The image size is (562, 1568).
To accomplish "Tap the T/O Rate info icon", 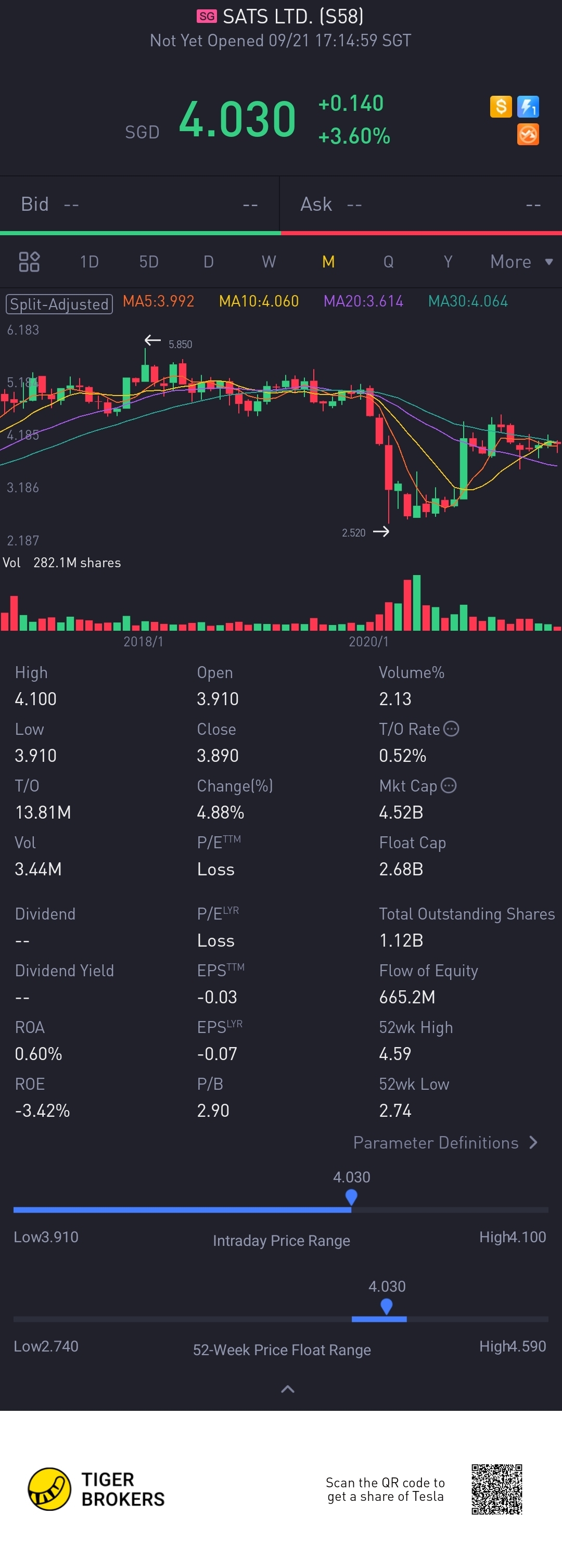I will (x=451, y=729).
